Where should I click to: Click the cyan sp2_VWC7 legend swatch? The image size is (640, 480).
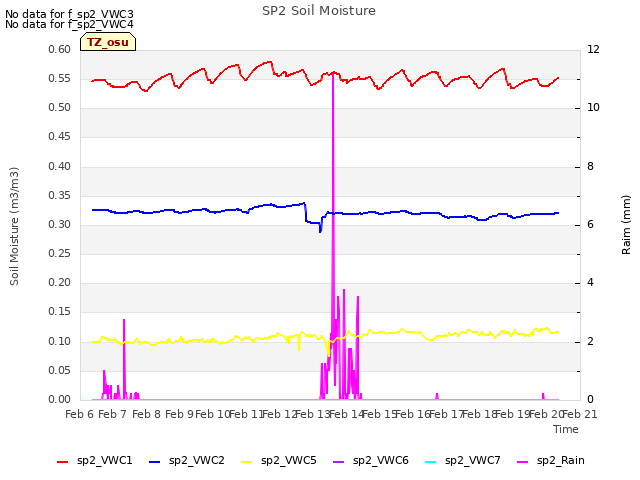coord(431,462)
